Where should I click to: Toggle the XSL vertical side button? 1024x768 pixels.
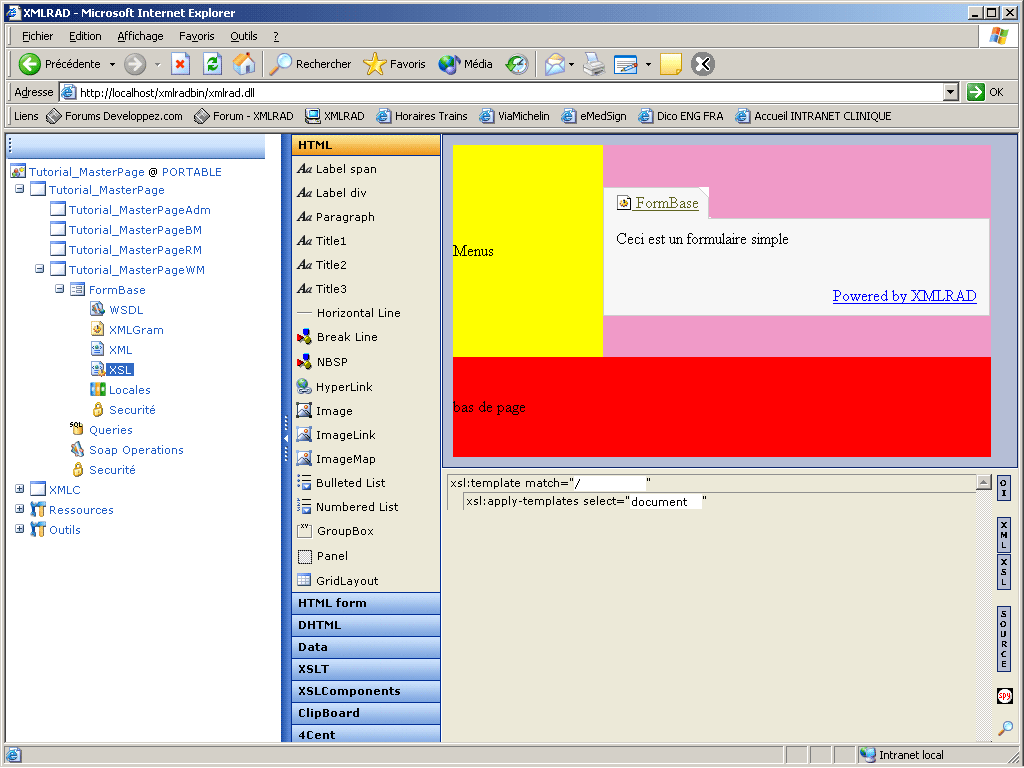[x=1004, y=572]
